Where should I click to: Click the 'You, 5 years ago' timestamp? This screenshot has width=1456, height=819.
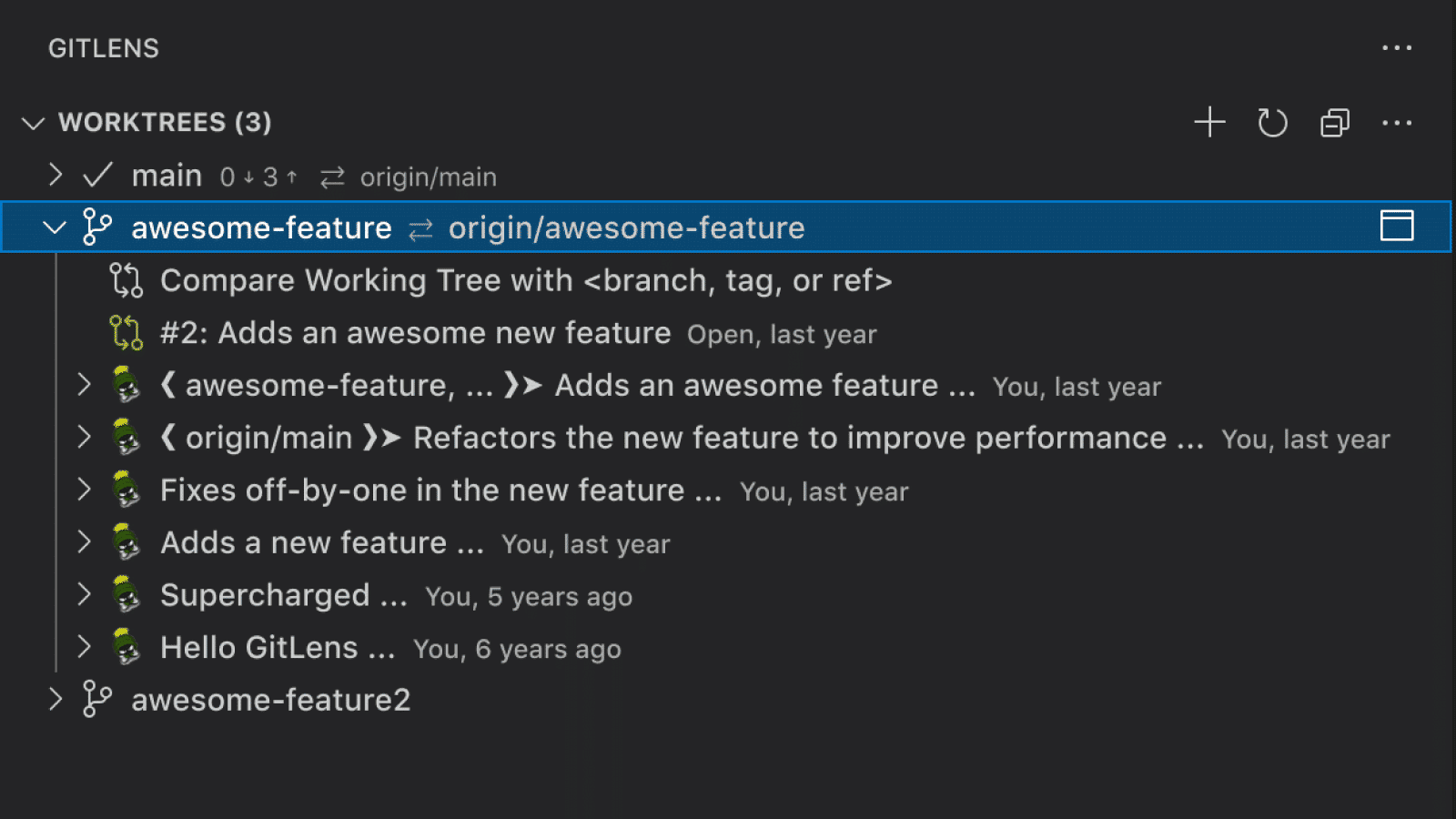[529, 597]
